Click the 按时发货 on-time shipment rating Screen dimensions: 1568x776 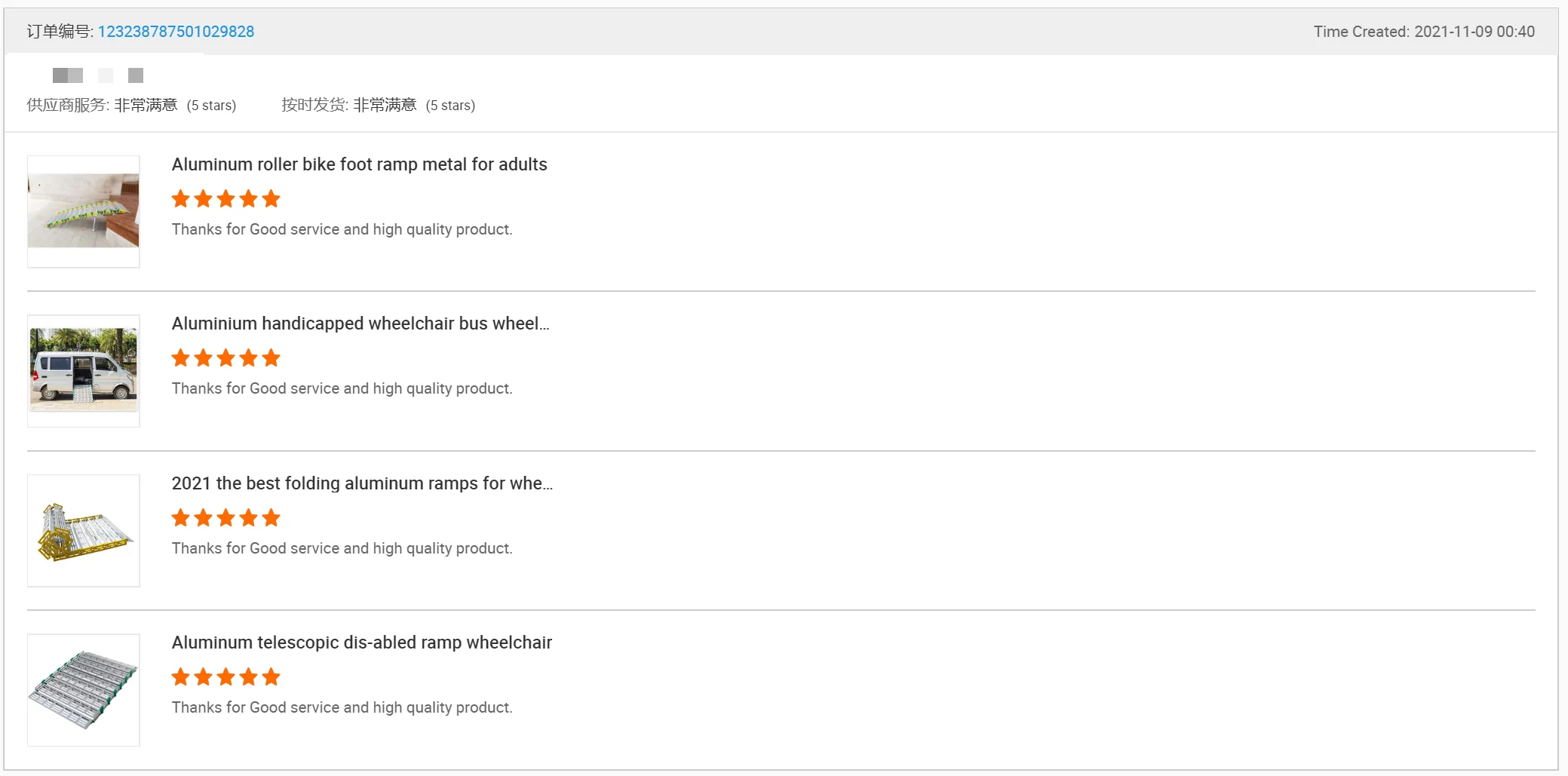[378, 105]
